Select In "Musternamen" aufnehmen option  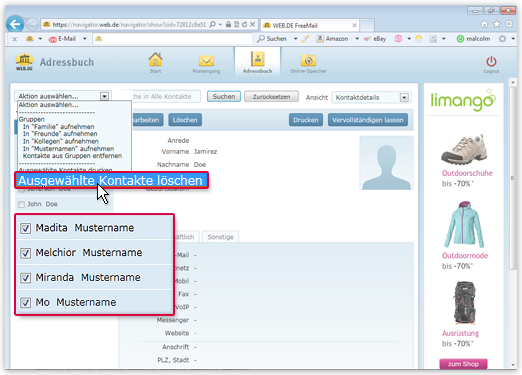(x=68, y=148)
